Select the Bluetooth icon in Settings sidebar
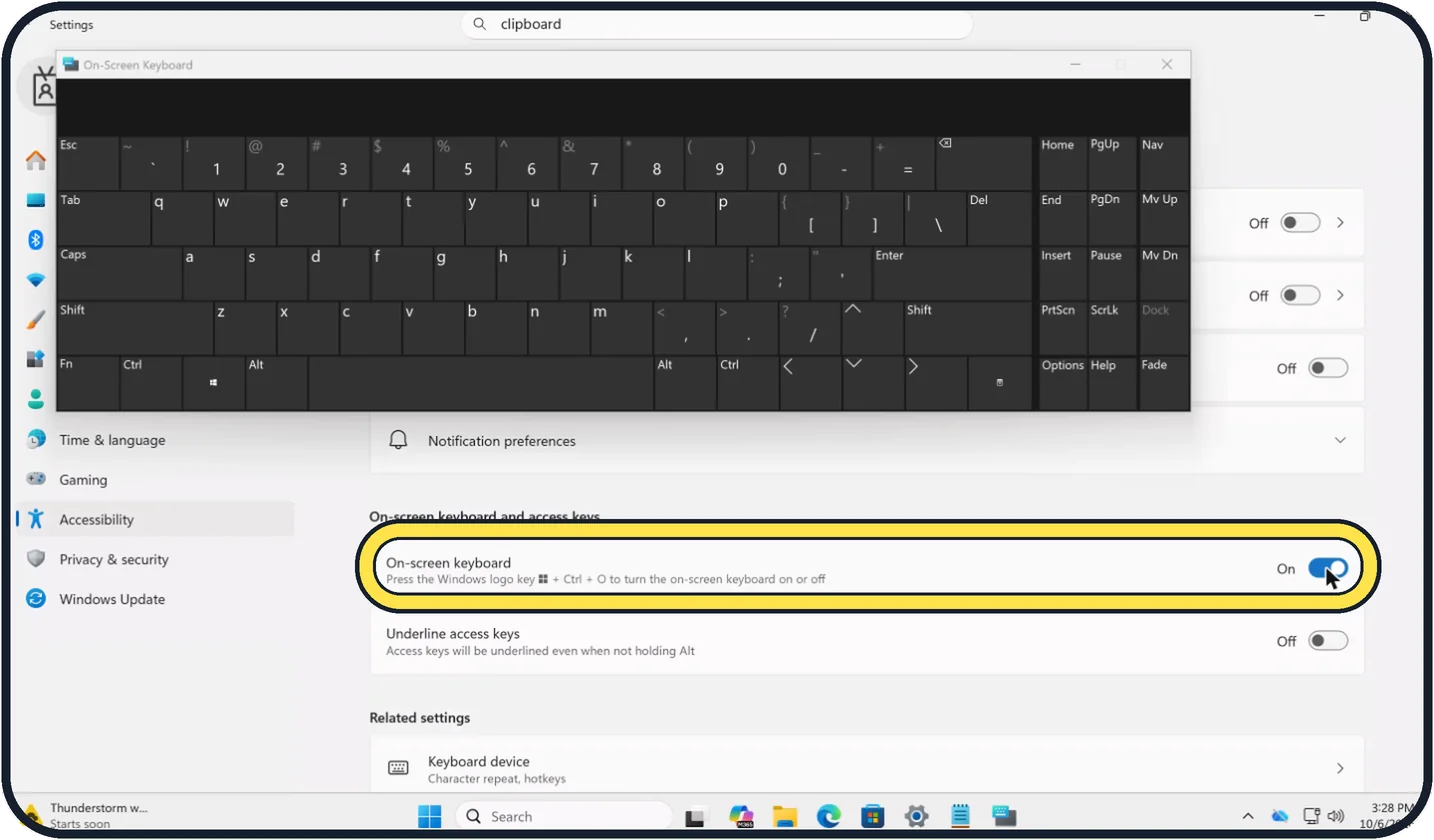Screen dimensions: 1434x840 point(36,240)
